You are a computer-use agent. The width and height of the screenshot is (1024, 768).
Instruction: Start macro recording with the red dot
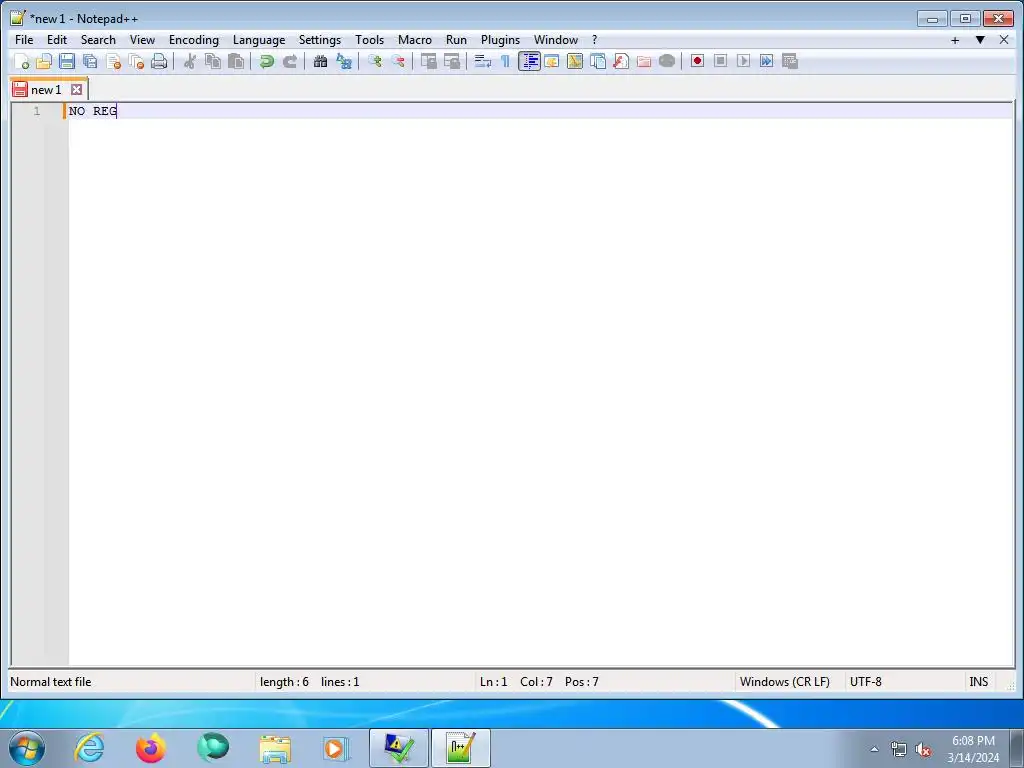[x=697, y=61]
